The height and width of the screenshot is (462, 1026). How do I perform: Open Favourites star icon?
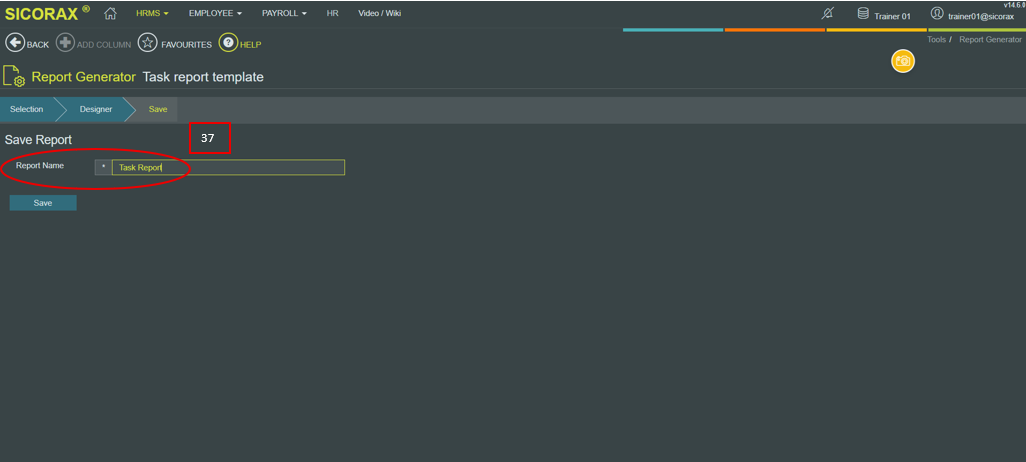(147, 43)
